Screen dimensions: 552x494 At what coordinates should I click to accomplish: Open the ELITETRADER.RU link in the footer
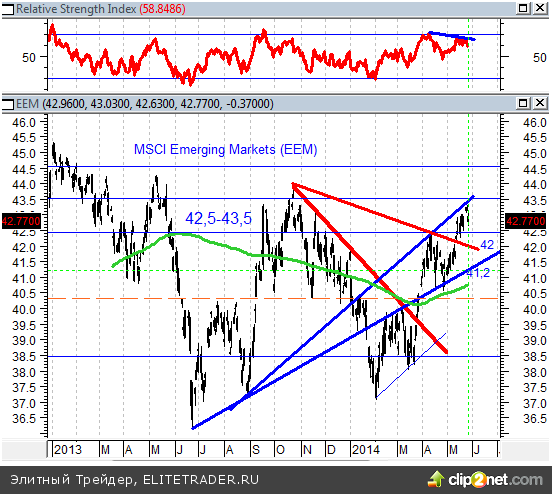(x=201, y=480)
